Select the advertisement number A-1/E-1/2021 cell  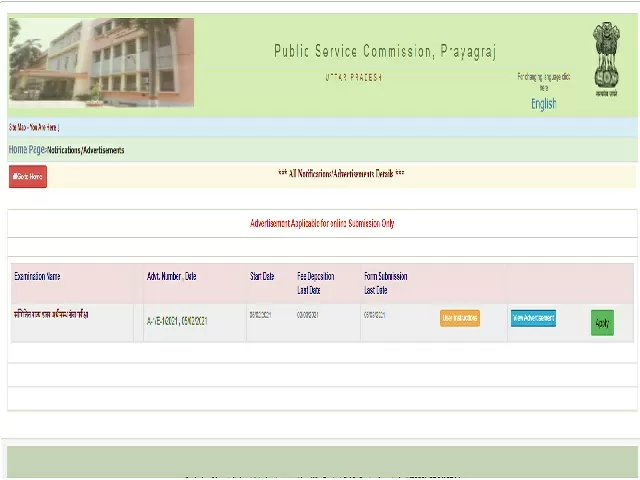tap(177, 321)
